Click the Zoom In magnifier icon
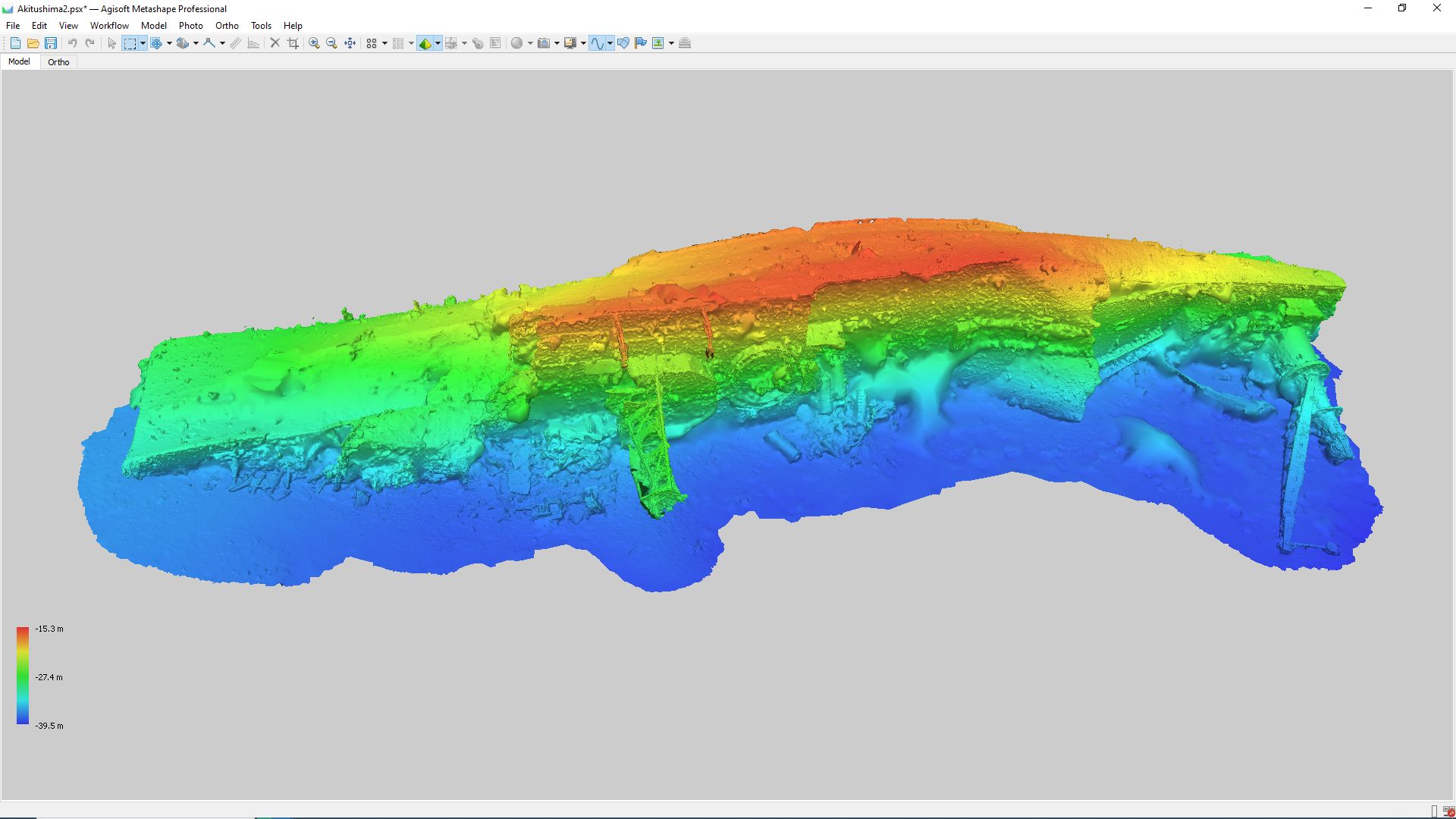 pos(314,43)
